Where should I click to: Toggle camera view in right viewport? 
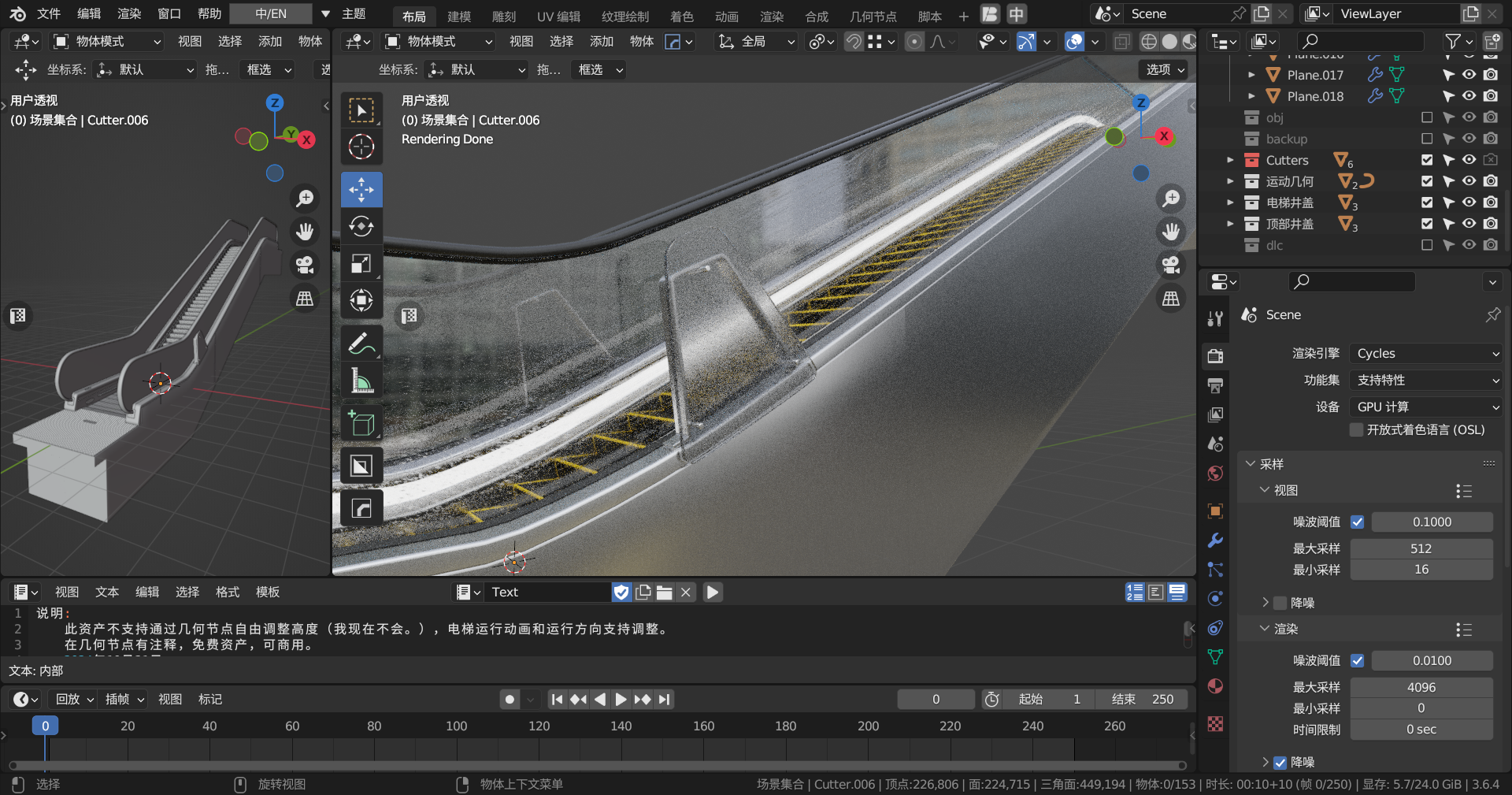pyautogui.click(x=1171, y=265)
